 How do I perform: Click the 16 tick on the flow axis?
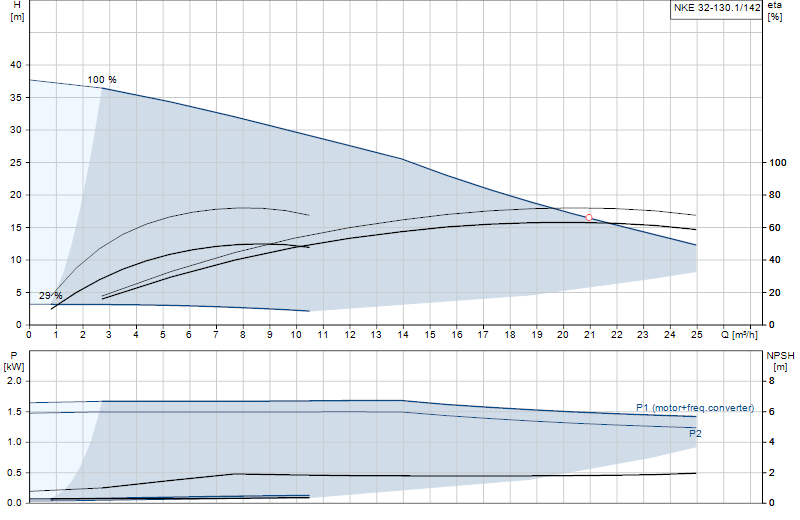point(456,335)
